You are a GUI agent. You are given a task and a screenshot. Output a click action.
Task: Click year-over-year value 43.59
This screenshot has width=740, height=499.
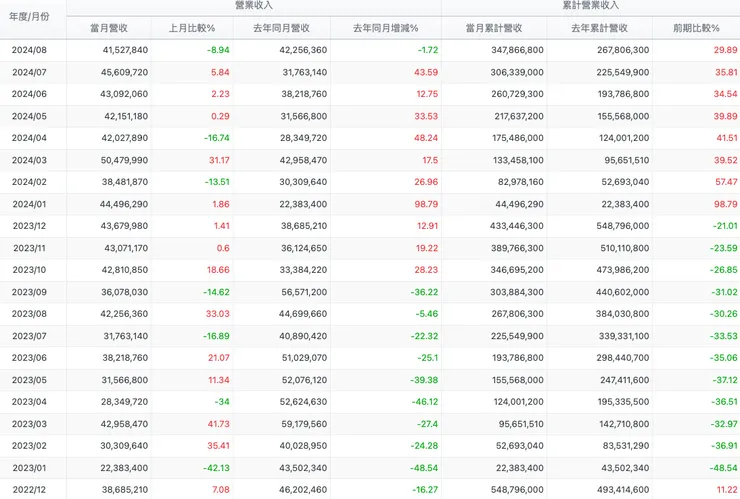pos(426,72)
